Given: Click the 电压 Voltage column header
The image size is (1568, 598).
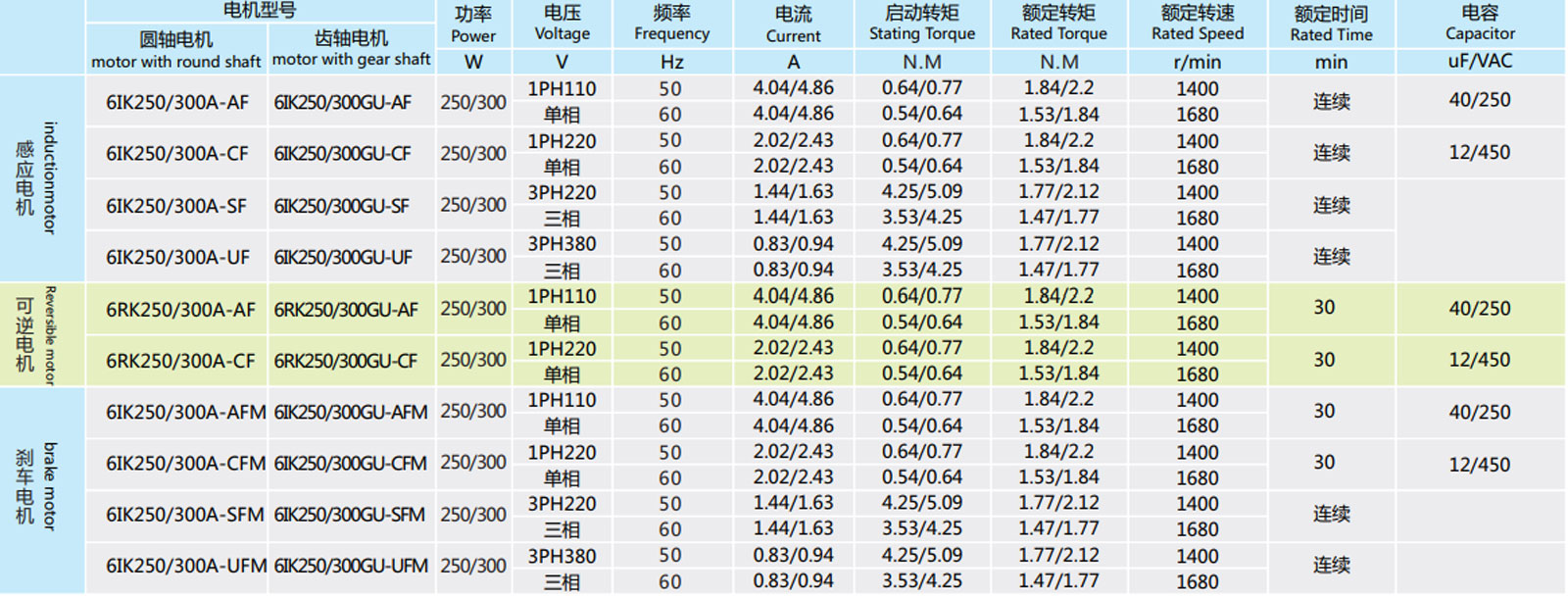Looking at the screenshot, I should point(562,24).
